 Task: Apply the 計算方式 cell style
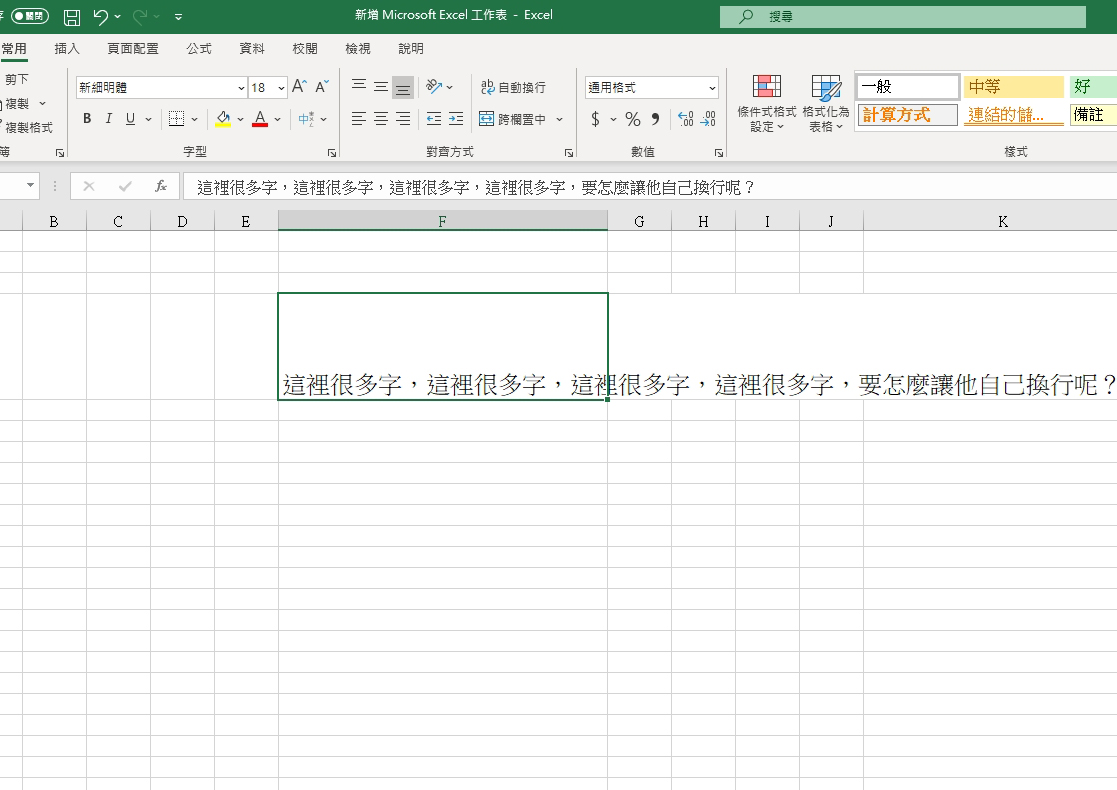(x=906, y=114)
